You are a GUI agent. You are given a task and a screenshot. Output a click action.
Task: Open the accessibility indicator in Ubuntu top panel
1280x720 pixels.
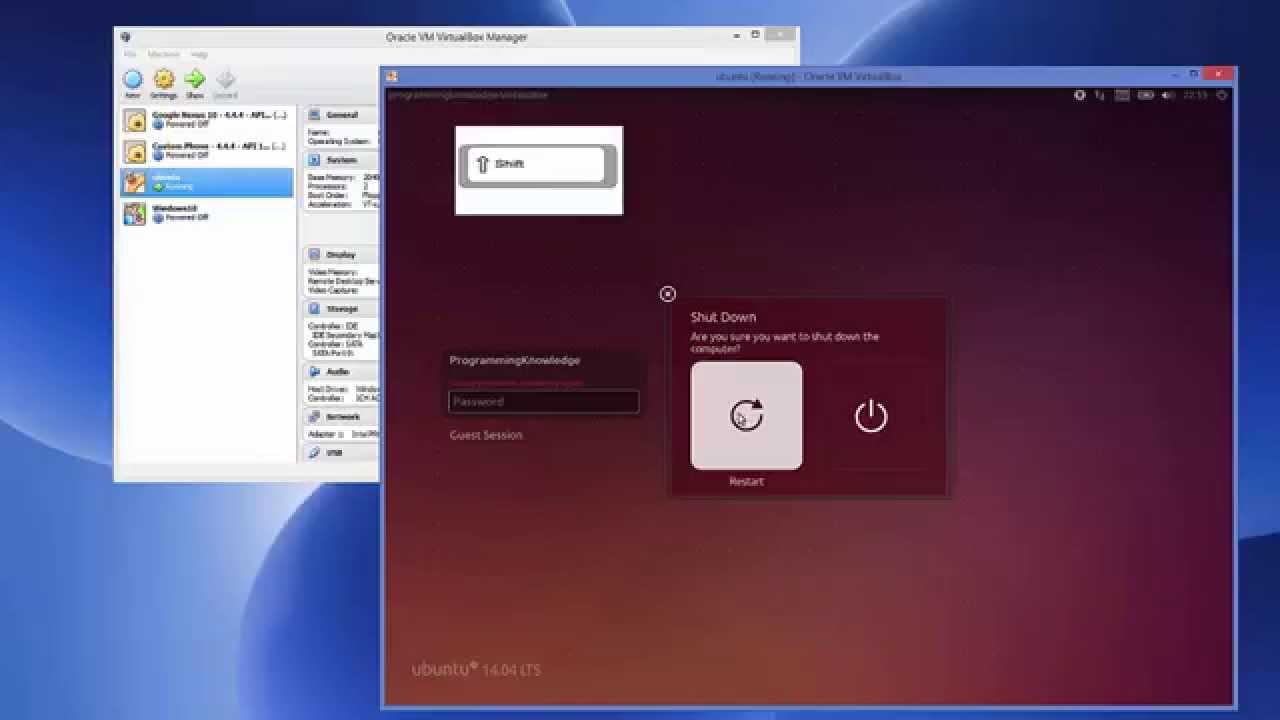1080,95
